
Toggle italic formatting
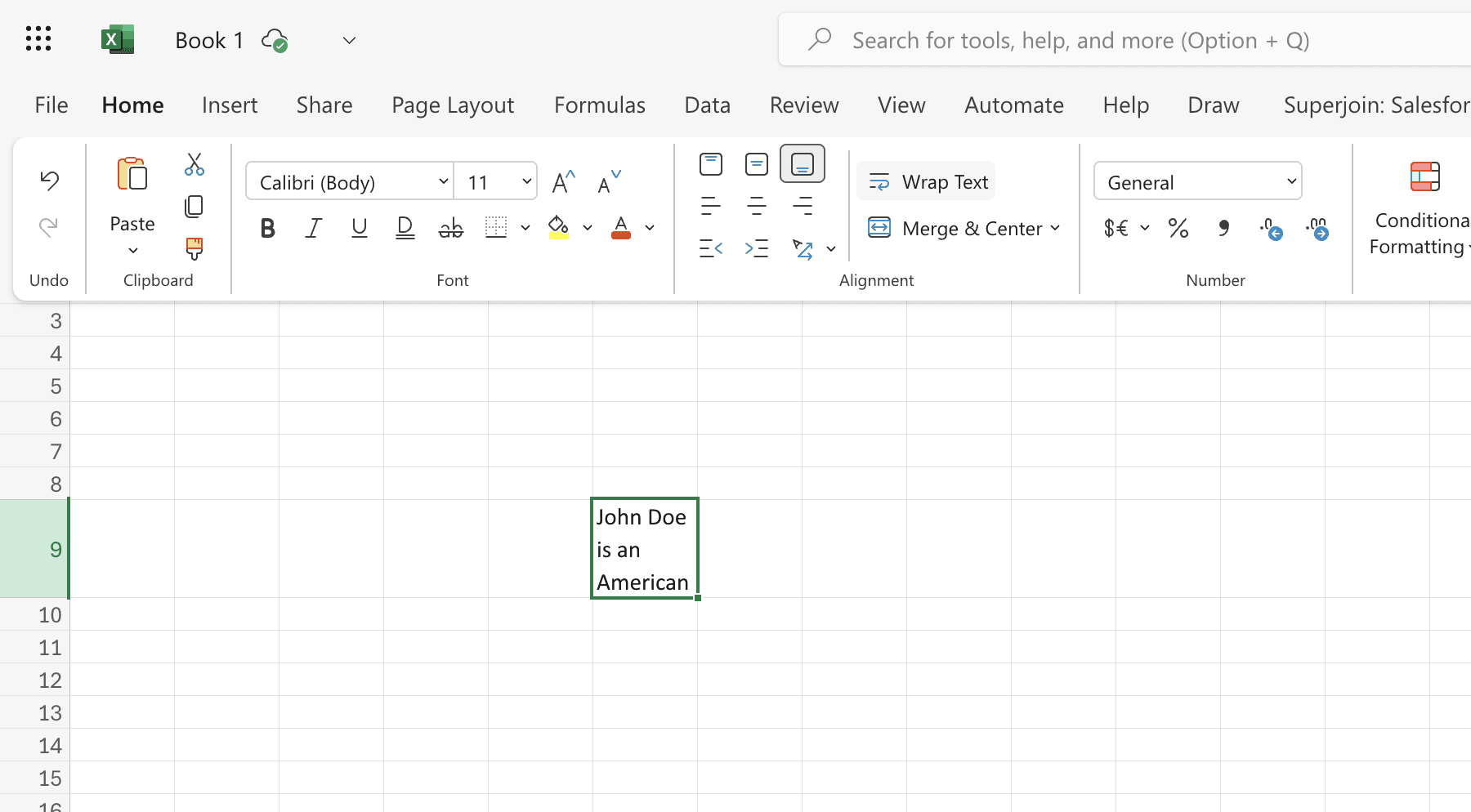[x=313, y=228]
